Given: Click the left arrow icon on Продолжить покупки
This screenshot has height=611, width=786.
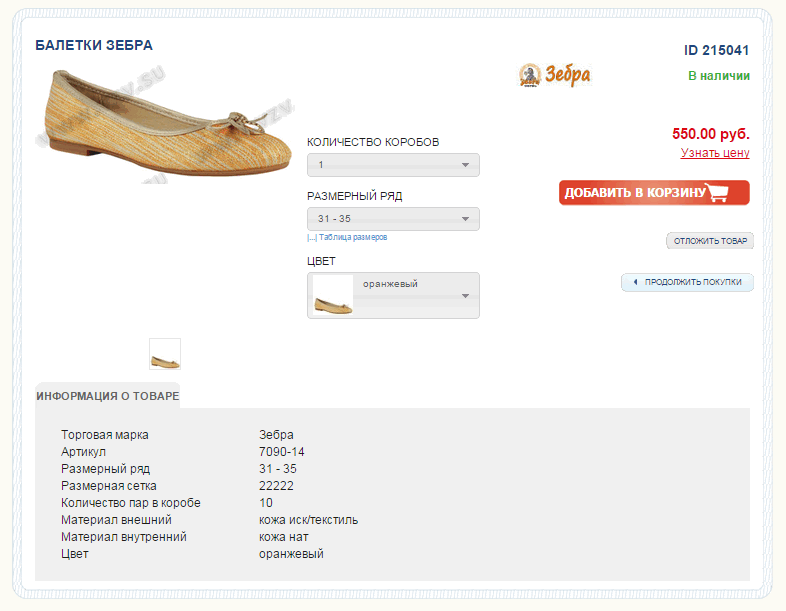Looking at the screenshot, I should tap(635, 283).
